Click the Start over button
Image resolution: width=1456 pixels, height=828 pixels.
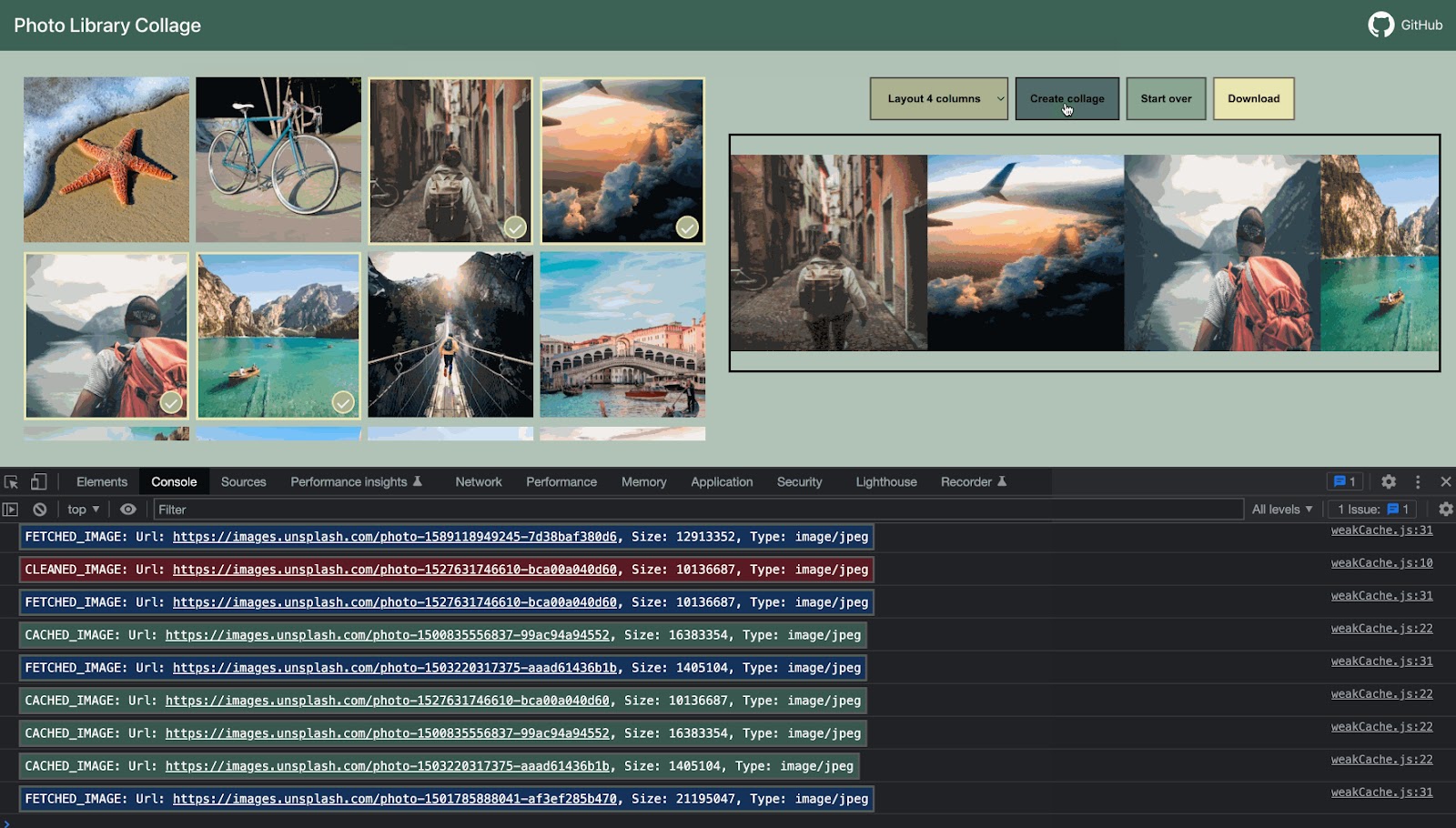coord(1166,98)
